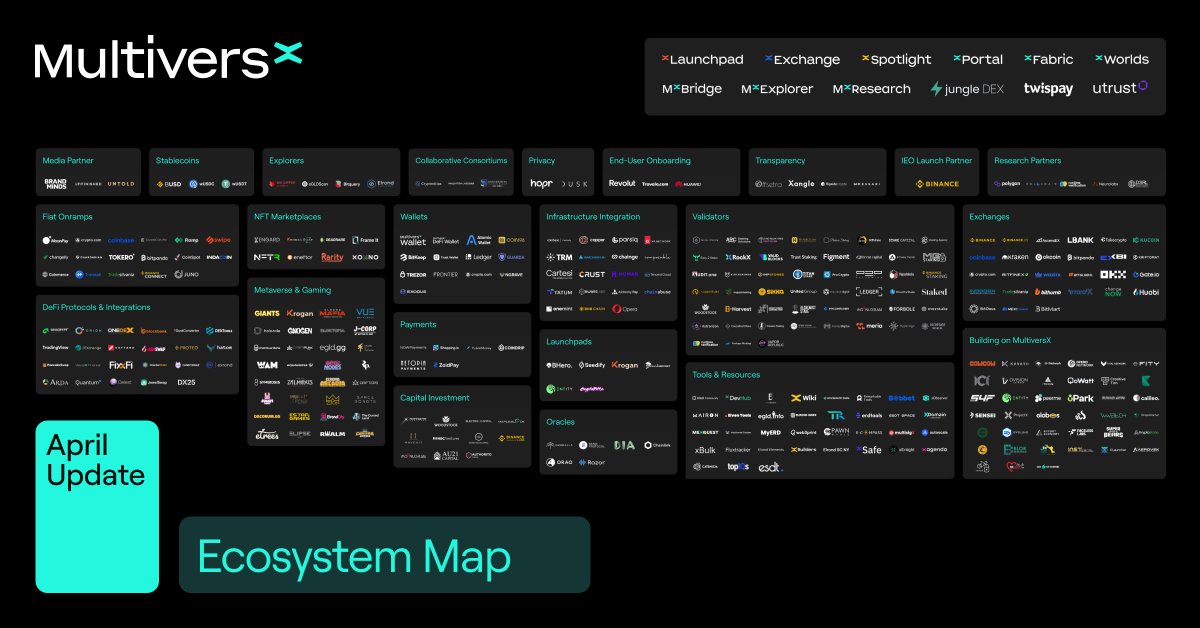Click the JUNO logo in Fiat Onramps
Image resolution: width=1200 pixels, height=628 pixels.
point(186,273)
